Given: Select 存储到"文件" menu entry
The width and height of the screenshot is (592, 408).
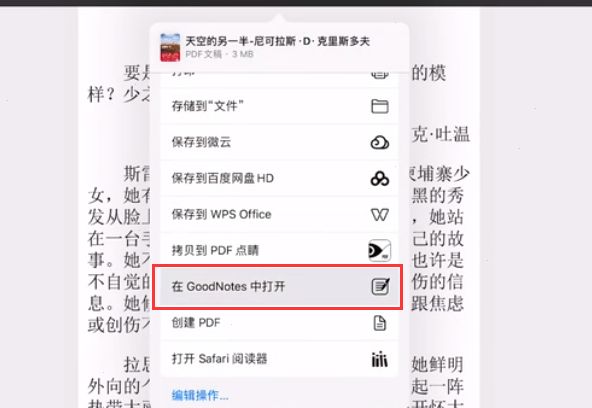Looking at the screenshot, I should 279,106.
